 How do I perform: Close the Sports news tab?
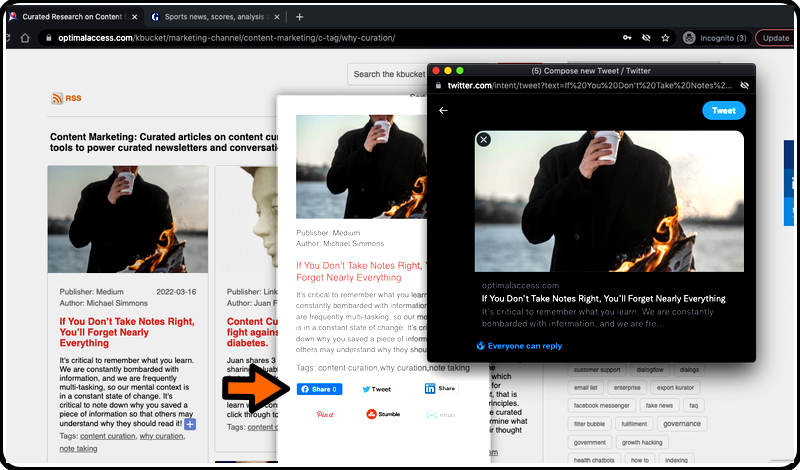click(277, 17)
